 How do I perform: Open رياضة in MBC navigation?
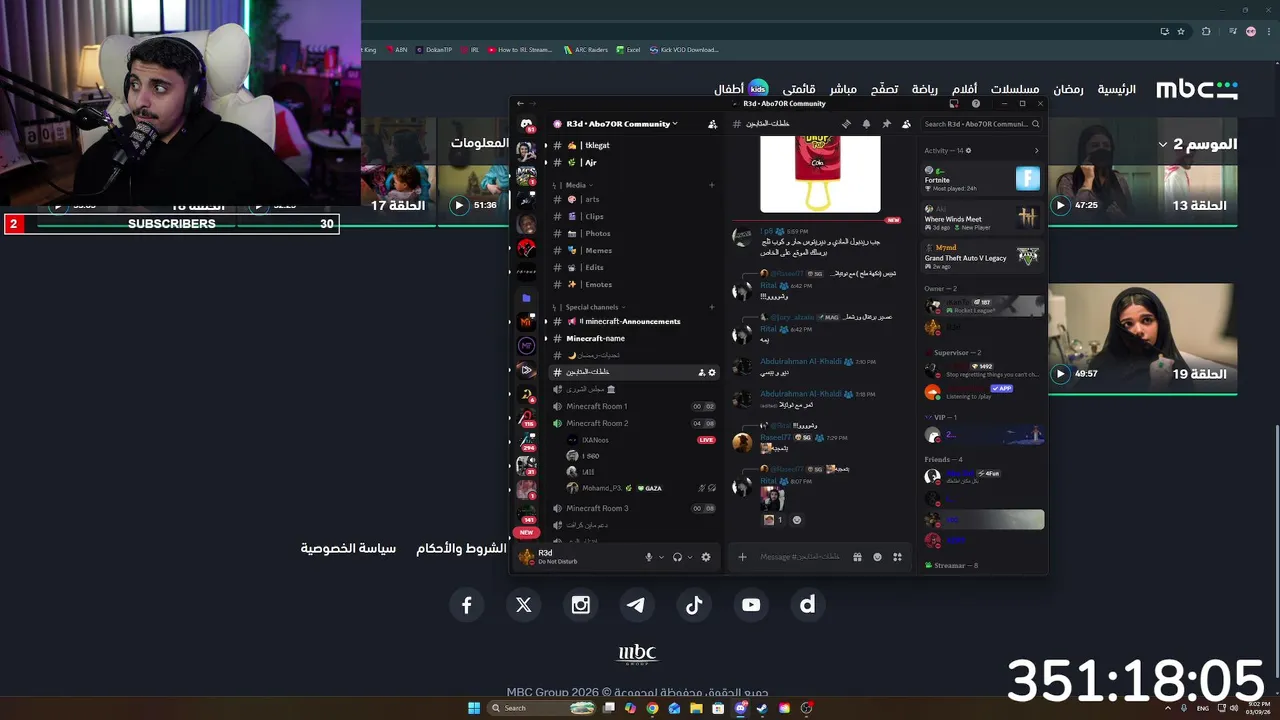click(924, 89)
